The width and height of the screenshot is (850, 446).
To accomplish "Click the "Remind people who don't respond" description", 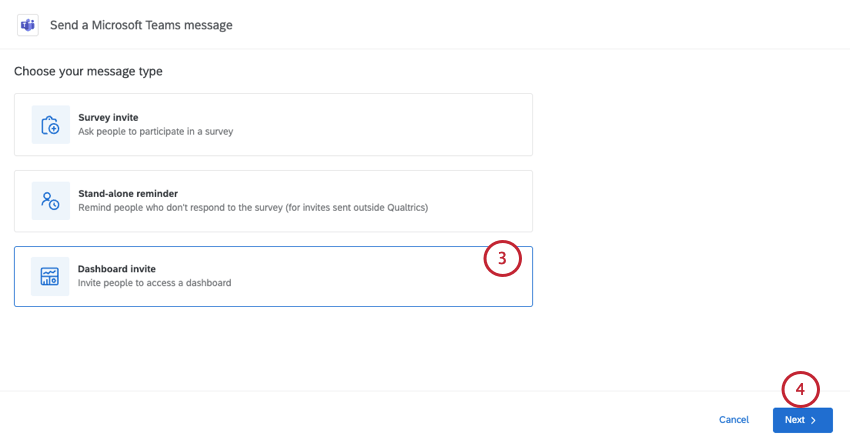I will 253,208.
